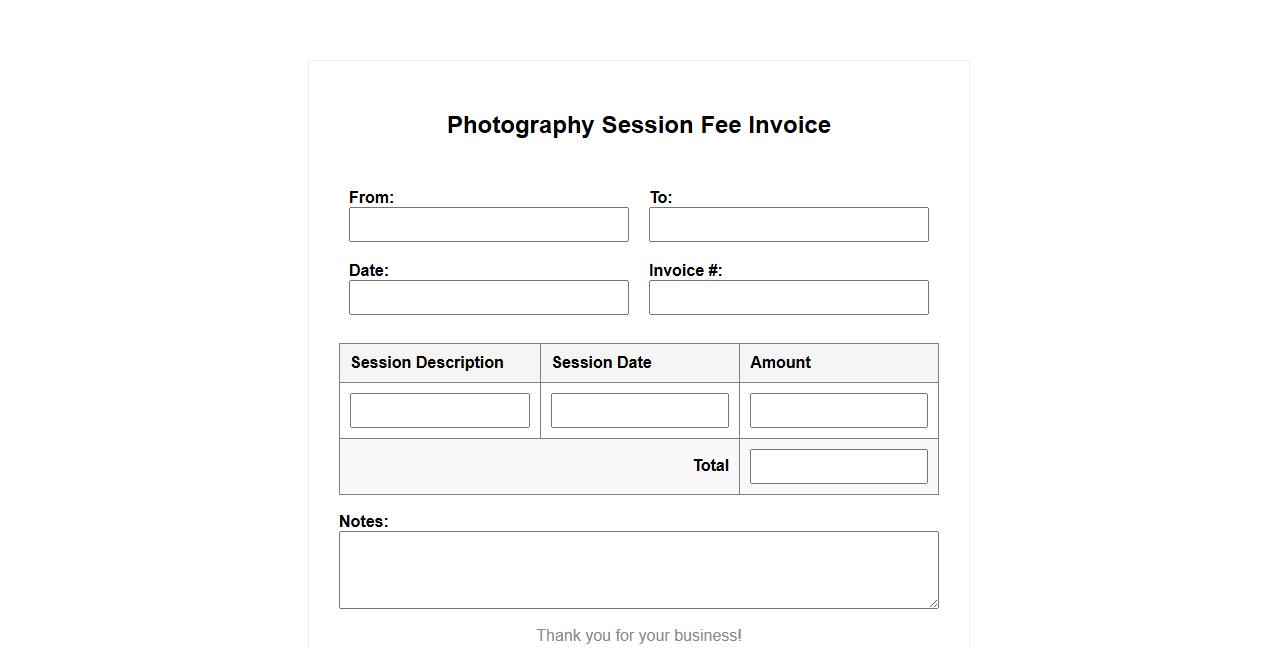1278x650 pixels.
Task: Click the Session Date column header
Action: pyautogui.click(x=601, y=363)
